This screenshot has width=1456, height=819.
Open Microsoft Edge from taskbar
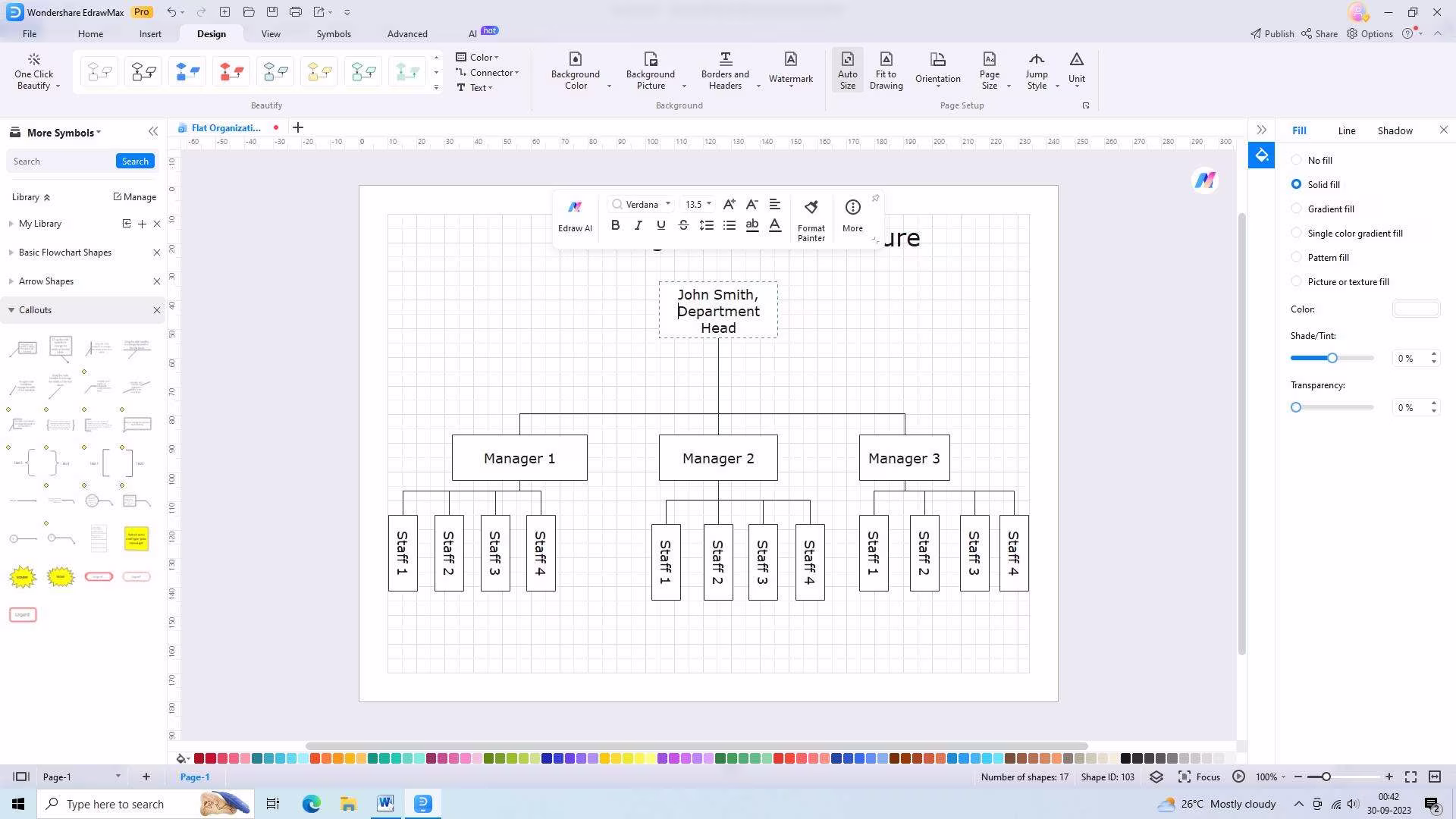click(x=311, y=804)
